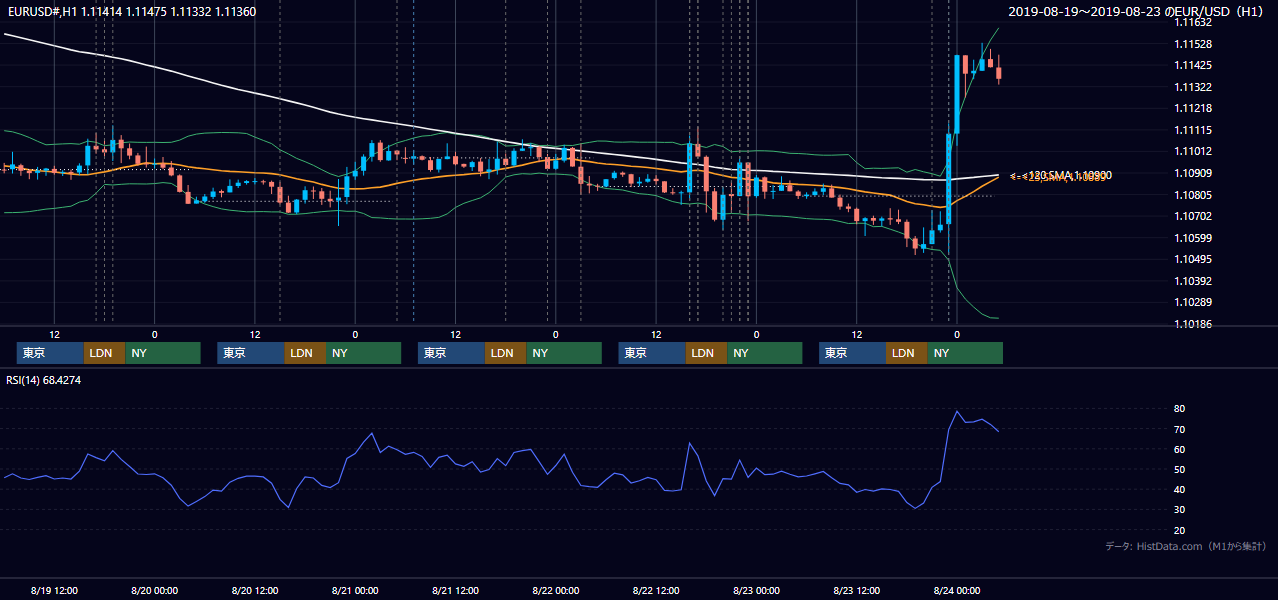This screenshot has height=600, width=1278.
Task: Click the 東京 session block for 8/19
Action: point(50,353)
